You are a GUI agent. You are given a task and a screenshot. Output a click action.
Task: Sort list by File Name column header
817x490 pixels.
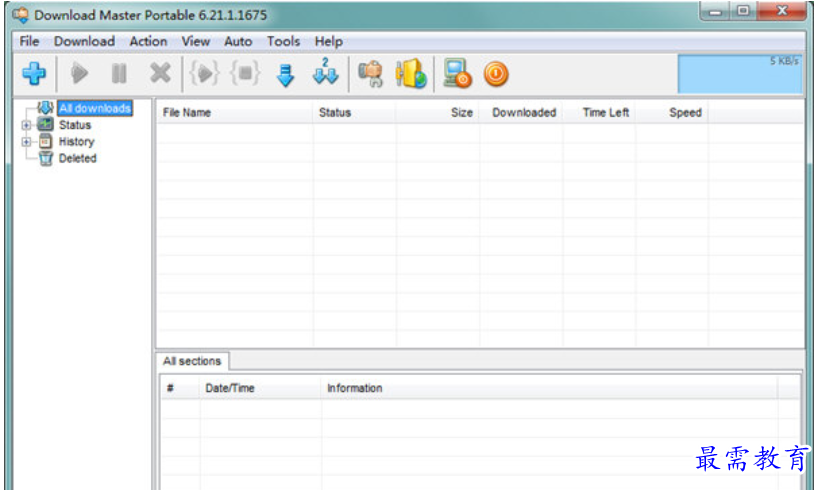[x=187, y=113]
